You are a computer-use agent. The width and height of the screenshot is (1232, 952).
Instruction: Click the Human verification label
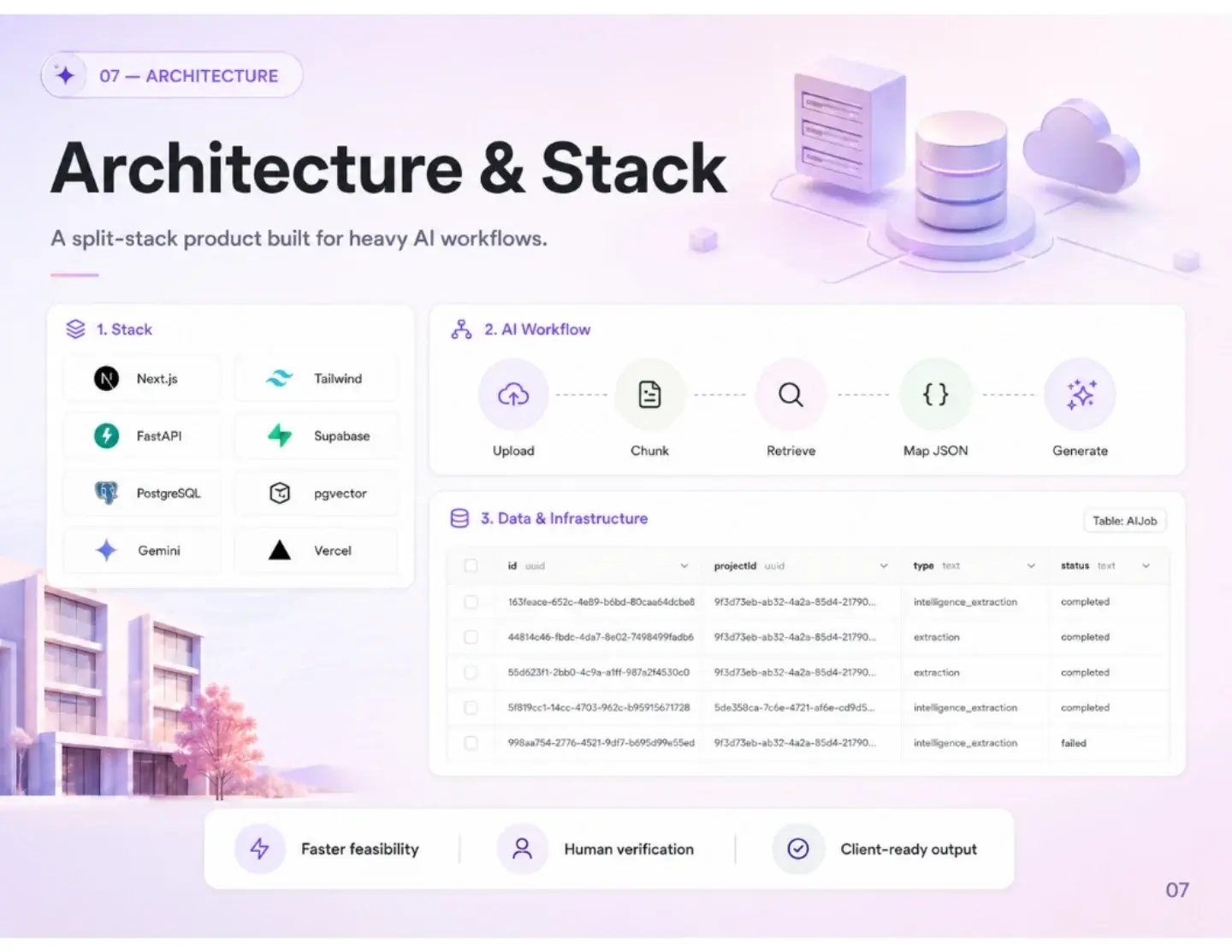[629, 849]
